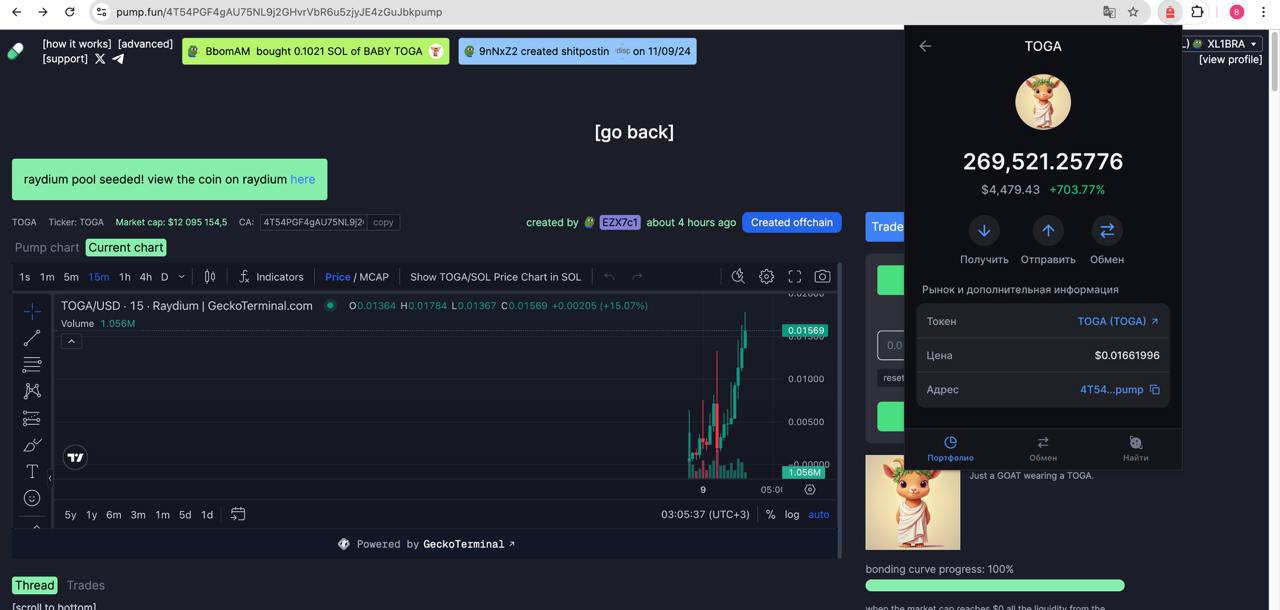1280x610 pixels.
Task: Collapse the indicator legend chevron
Action: [71, 341]
